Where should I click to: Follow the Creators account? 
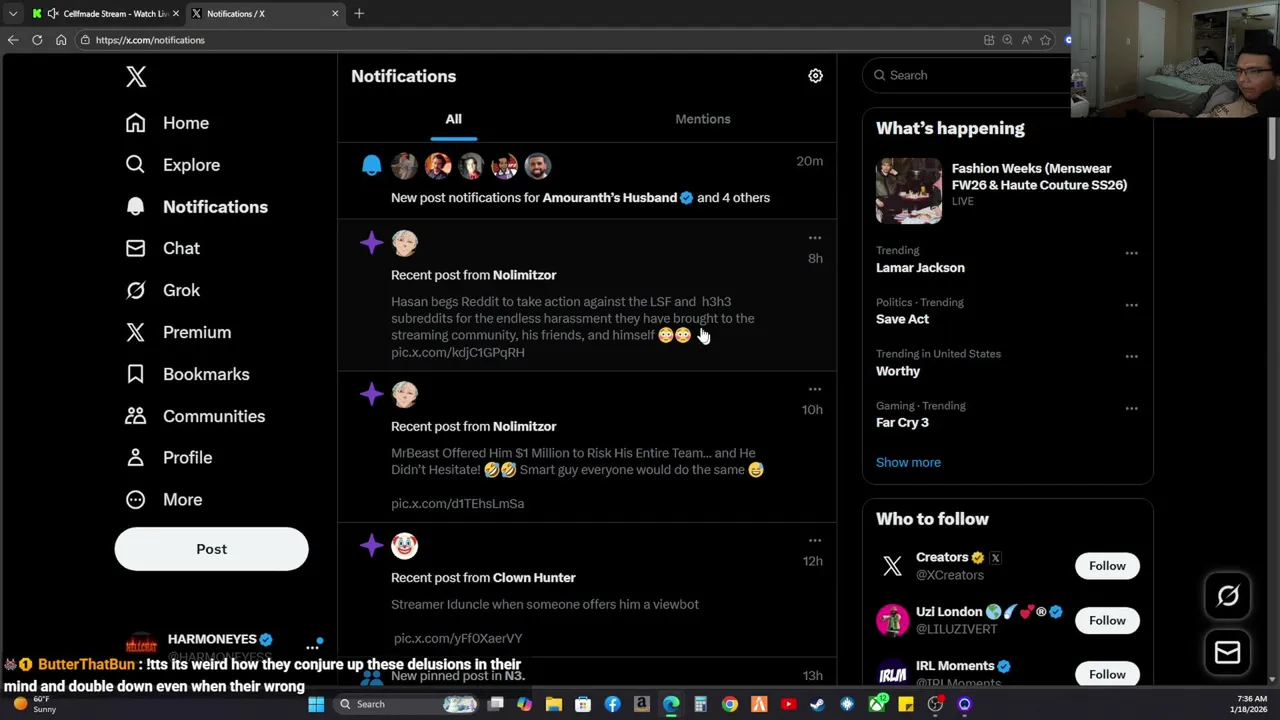click(x=1107, y=566)
